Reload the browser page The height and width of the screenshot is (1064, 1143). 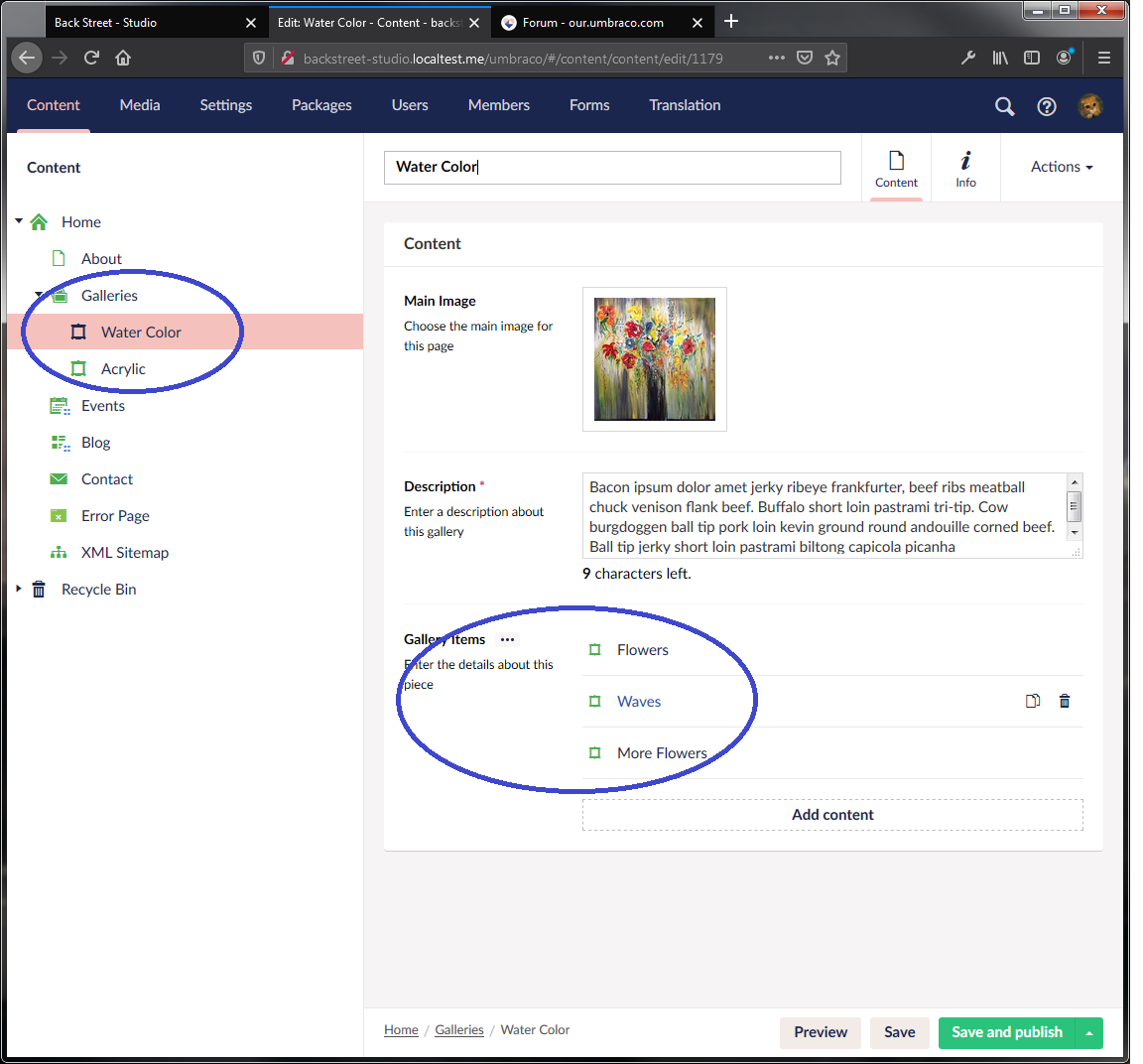pyautogui.click(x=91, y=58)
